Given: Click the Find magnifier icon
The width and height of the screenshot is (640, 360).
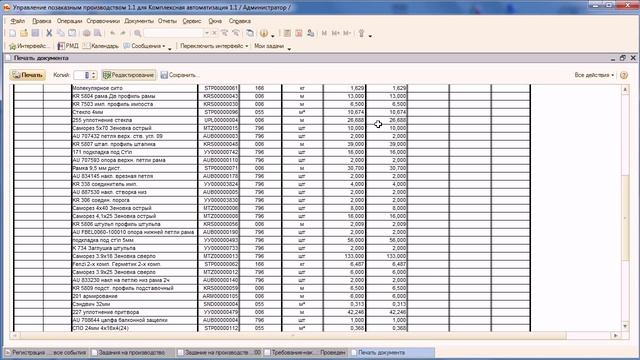Looking at the screenshot, I should (138, 33).
